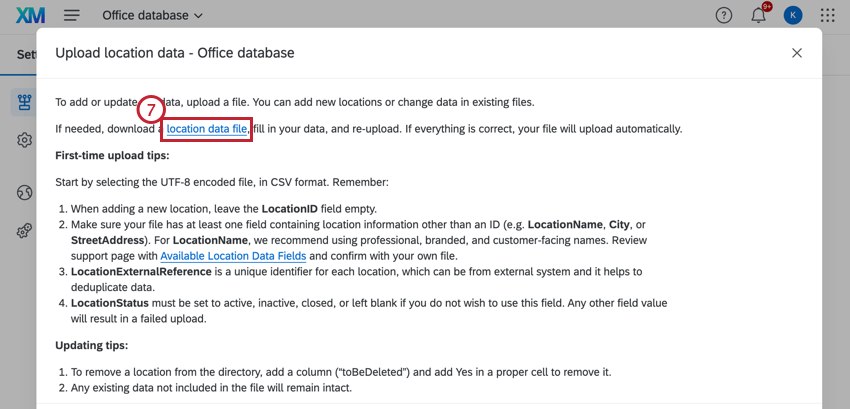The width and height of the screenshot is (850, 409).
Task: Click the double gears icon in sidebar
Action: tap(25, 231)
